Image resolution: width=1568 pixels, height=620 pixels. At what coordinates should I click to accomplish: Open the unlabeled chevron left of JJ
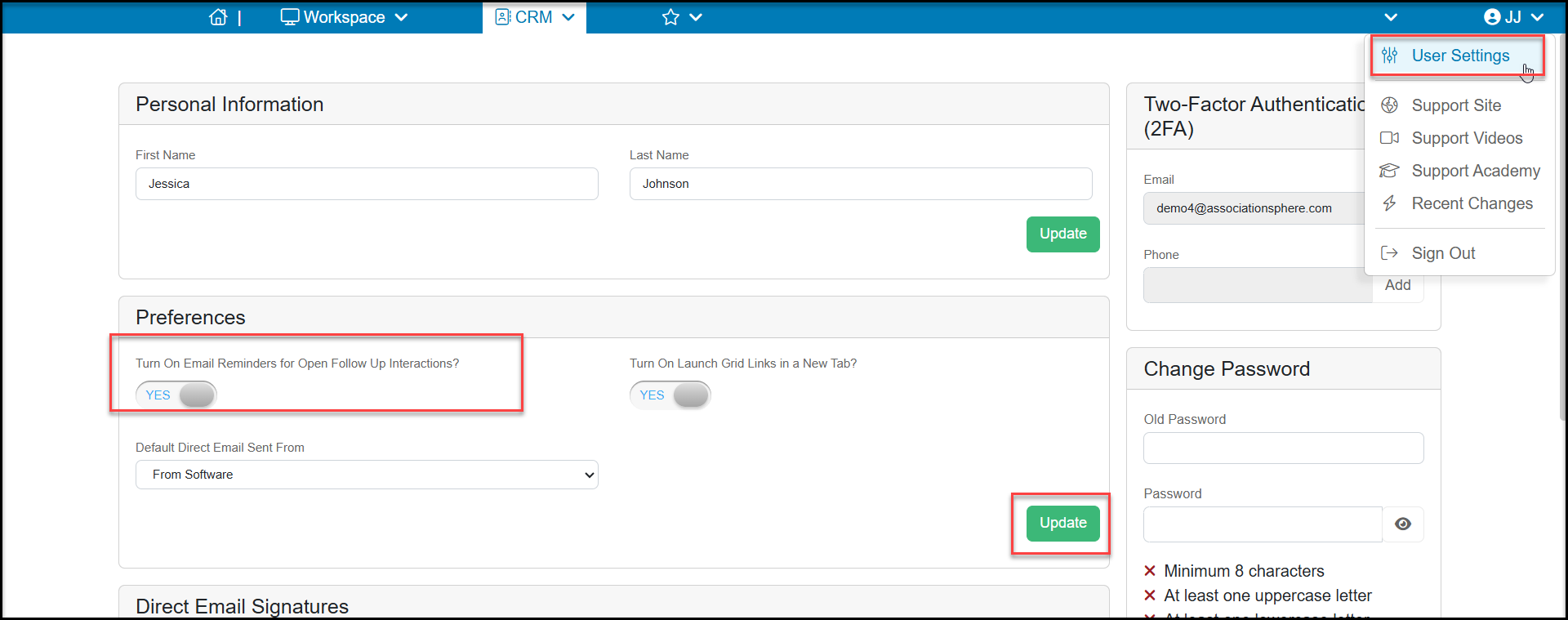tap(1391, 17)
